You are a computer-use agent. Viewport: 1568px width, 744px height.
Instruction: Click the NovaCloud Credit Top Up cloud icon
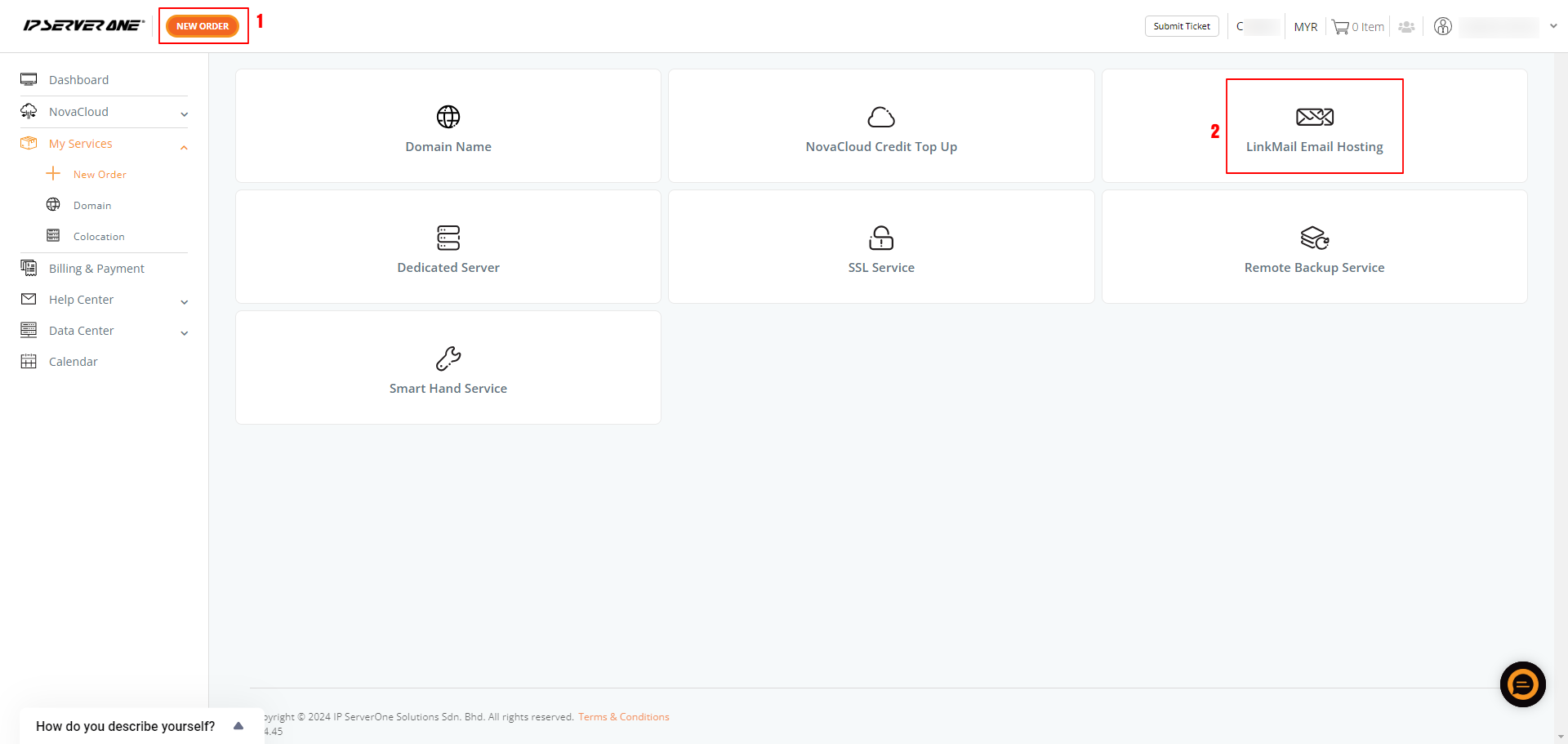point(881,118)
